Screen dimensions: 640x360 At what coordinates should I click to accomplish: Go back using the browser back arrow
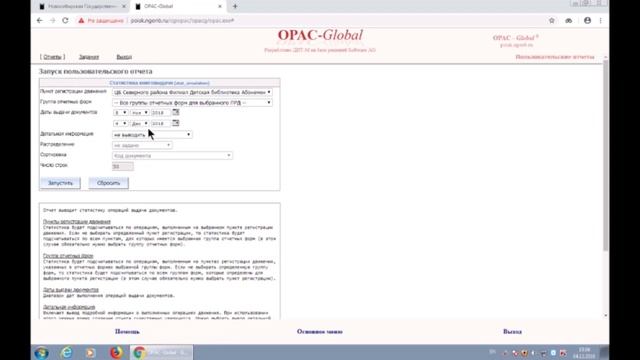pos(40,20)
